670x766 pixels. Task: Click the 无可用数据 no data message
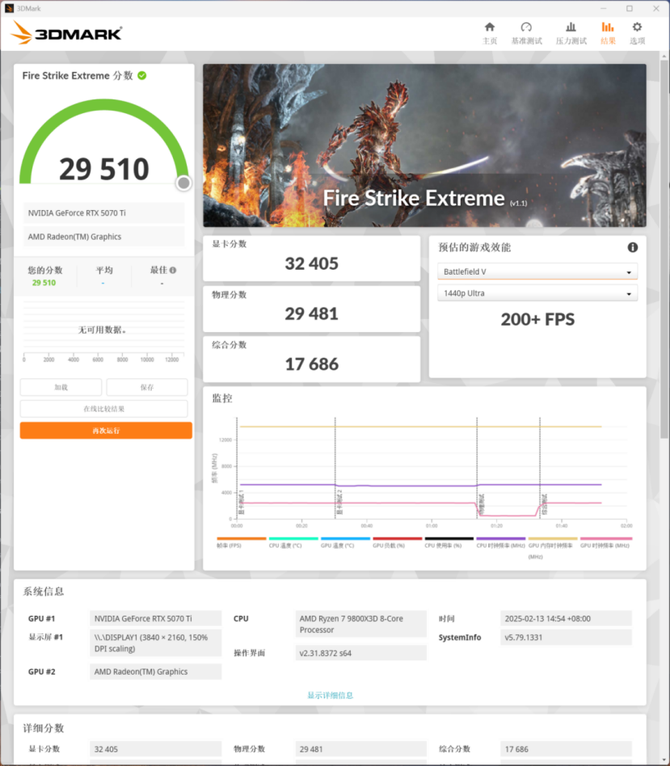click(102, 330)
